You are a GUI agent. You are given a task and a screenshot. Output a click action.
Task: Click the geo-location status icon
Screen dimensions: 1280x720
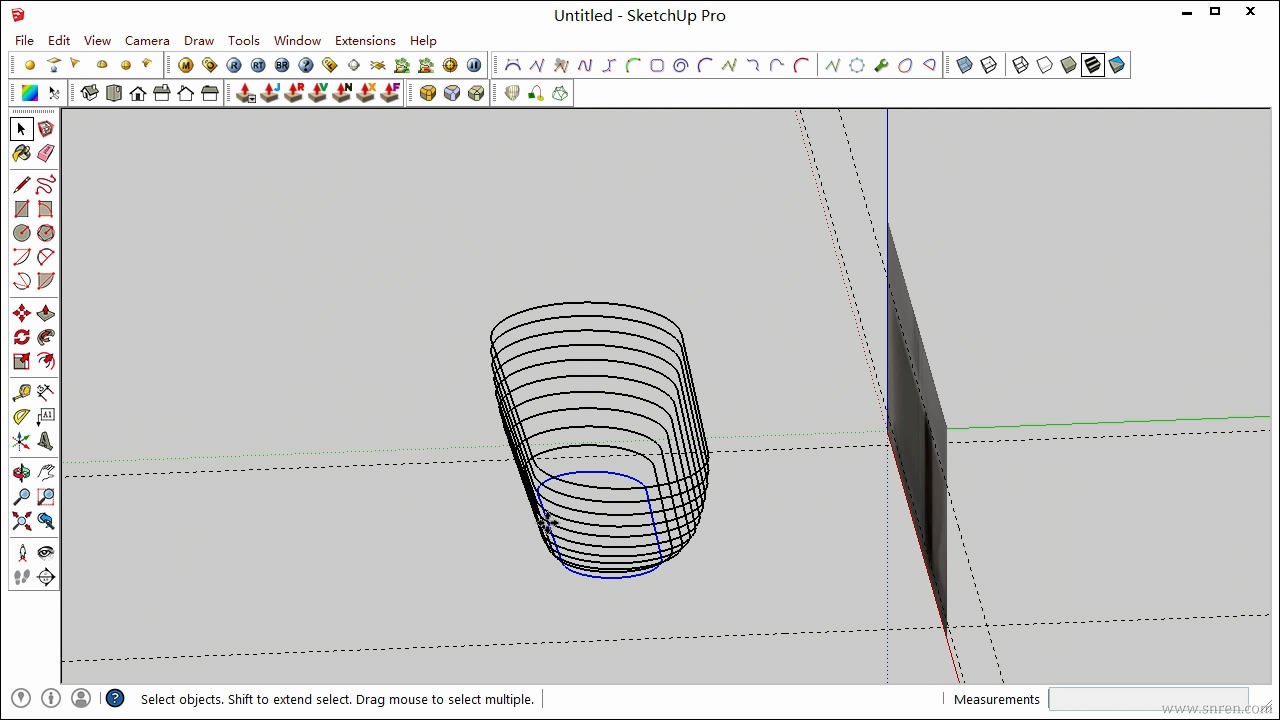(20, 699)
